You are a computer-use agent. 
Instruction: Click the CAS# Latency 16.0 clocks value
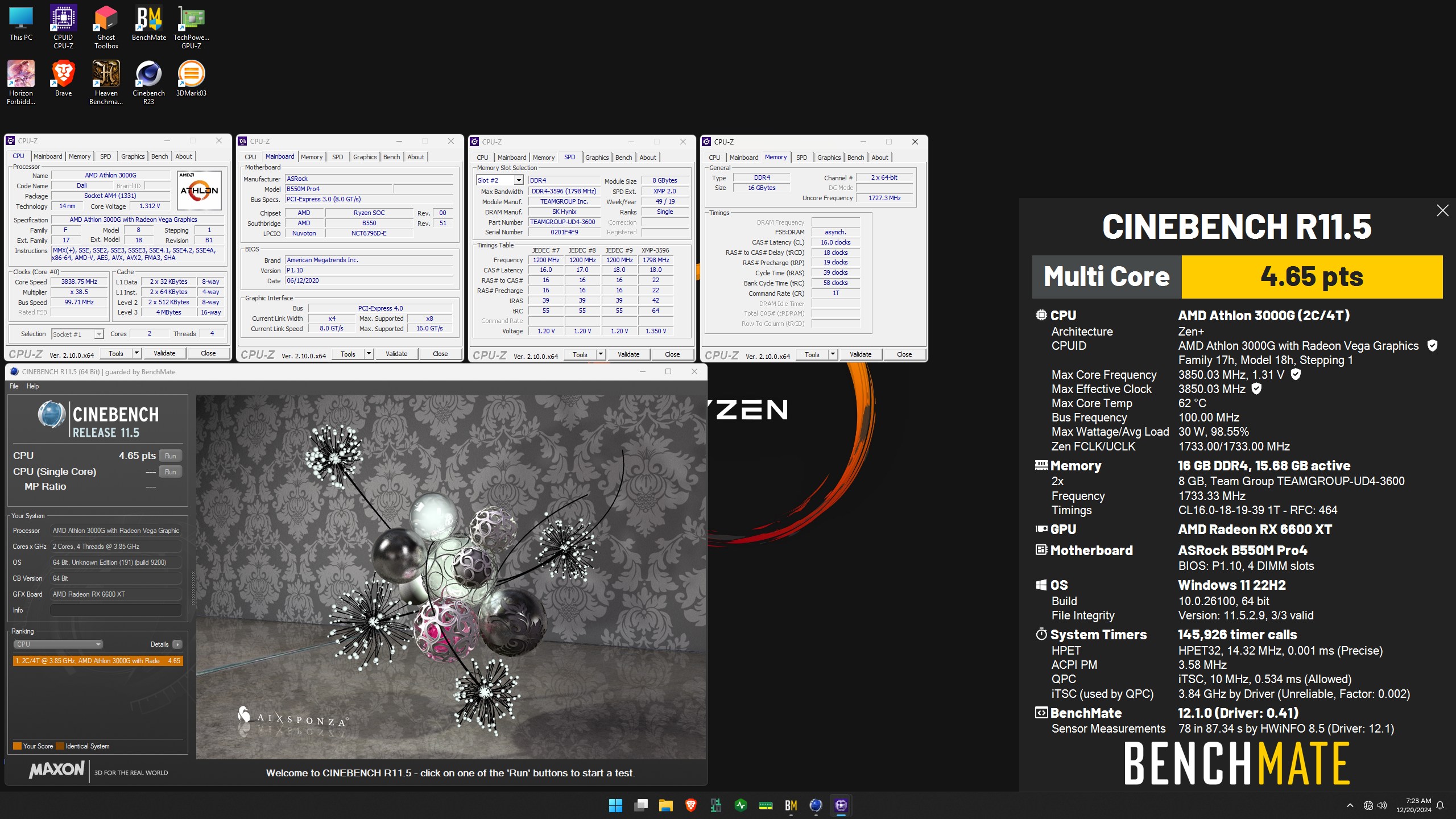coord(835,242)
